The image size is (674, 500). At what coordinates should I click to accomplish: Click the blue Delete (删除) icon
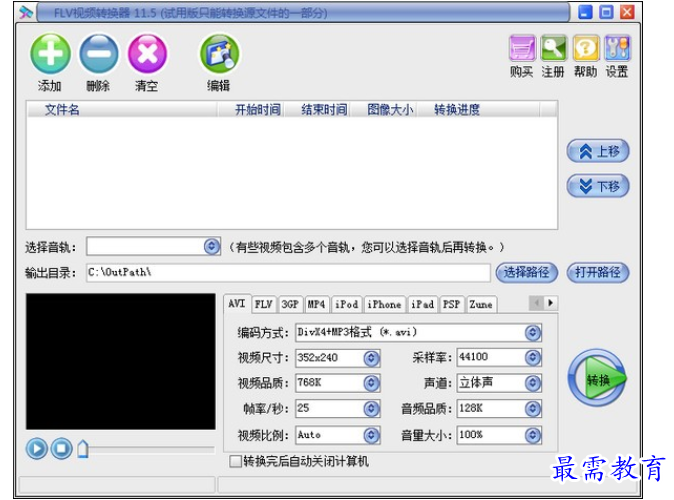point(99,54)
